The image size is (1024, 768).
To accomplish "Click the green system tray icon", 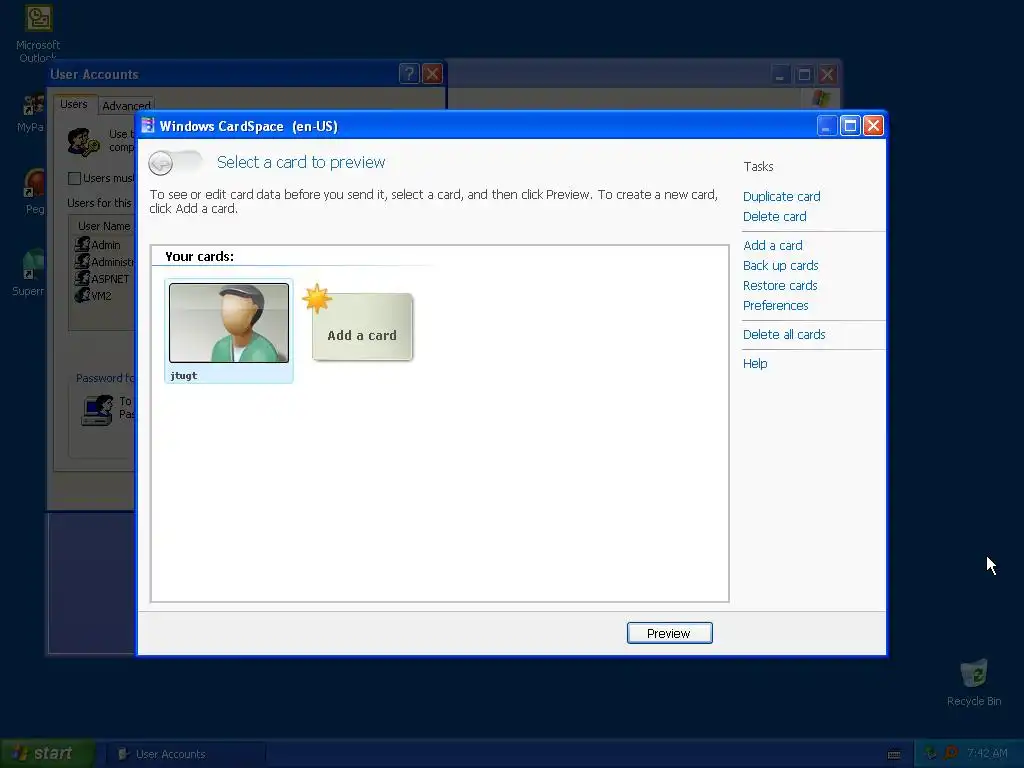I will tap(931, 753).
